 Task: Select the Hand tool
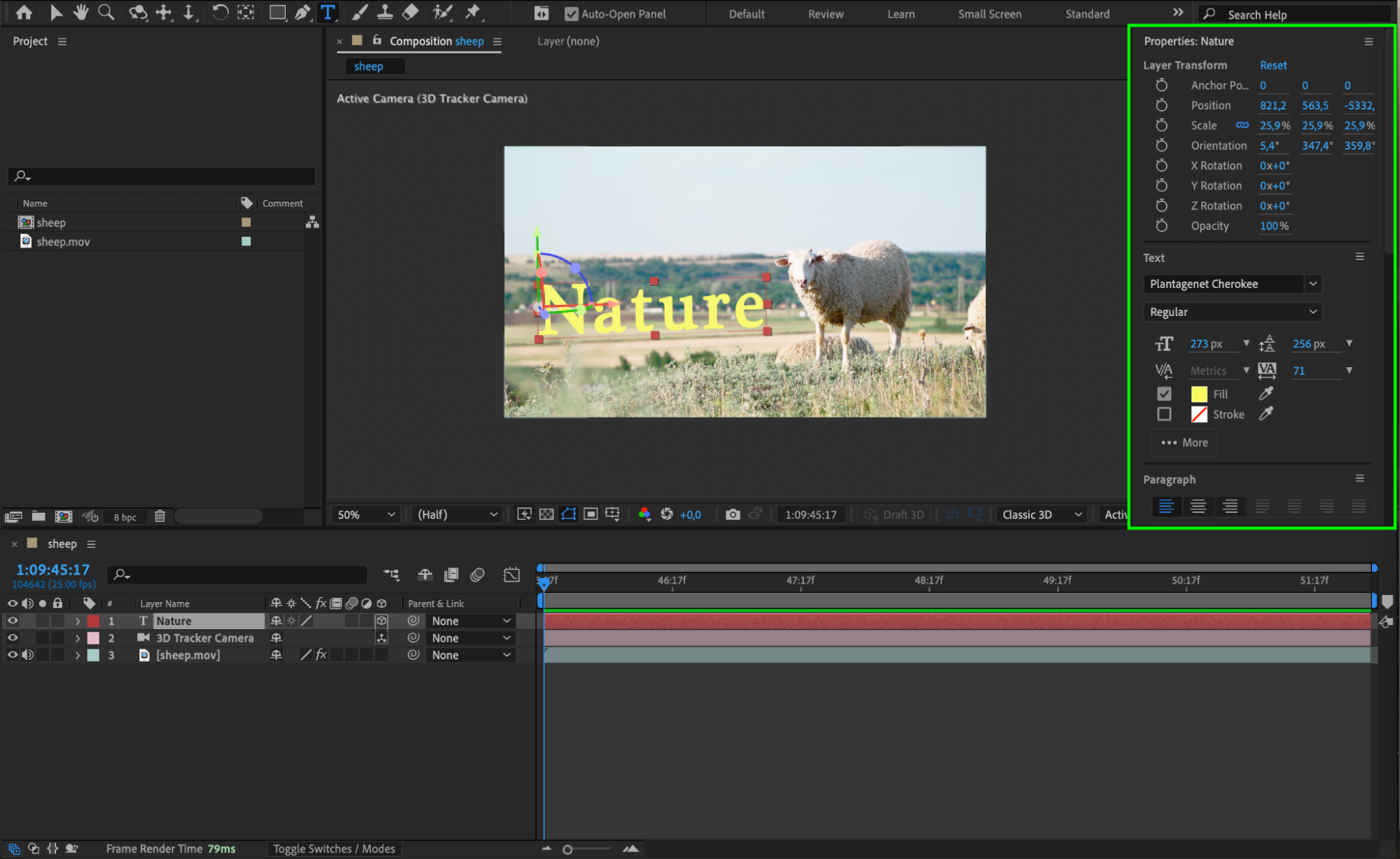(81, 13)
